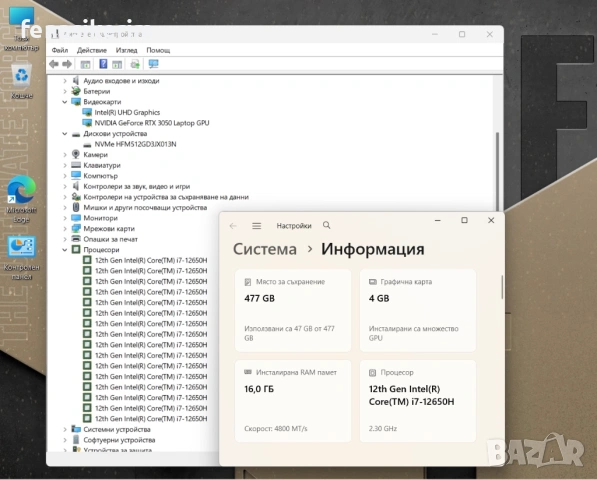The width and height of the screenshot is (597, 480).
Task: Open the hamburger menu in Settings
Action: 257,226
